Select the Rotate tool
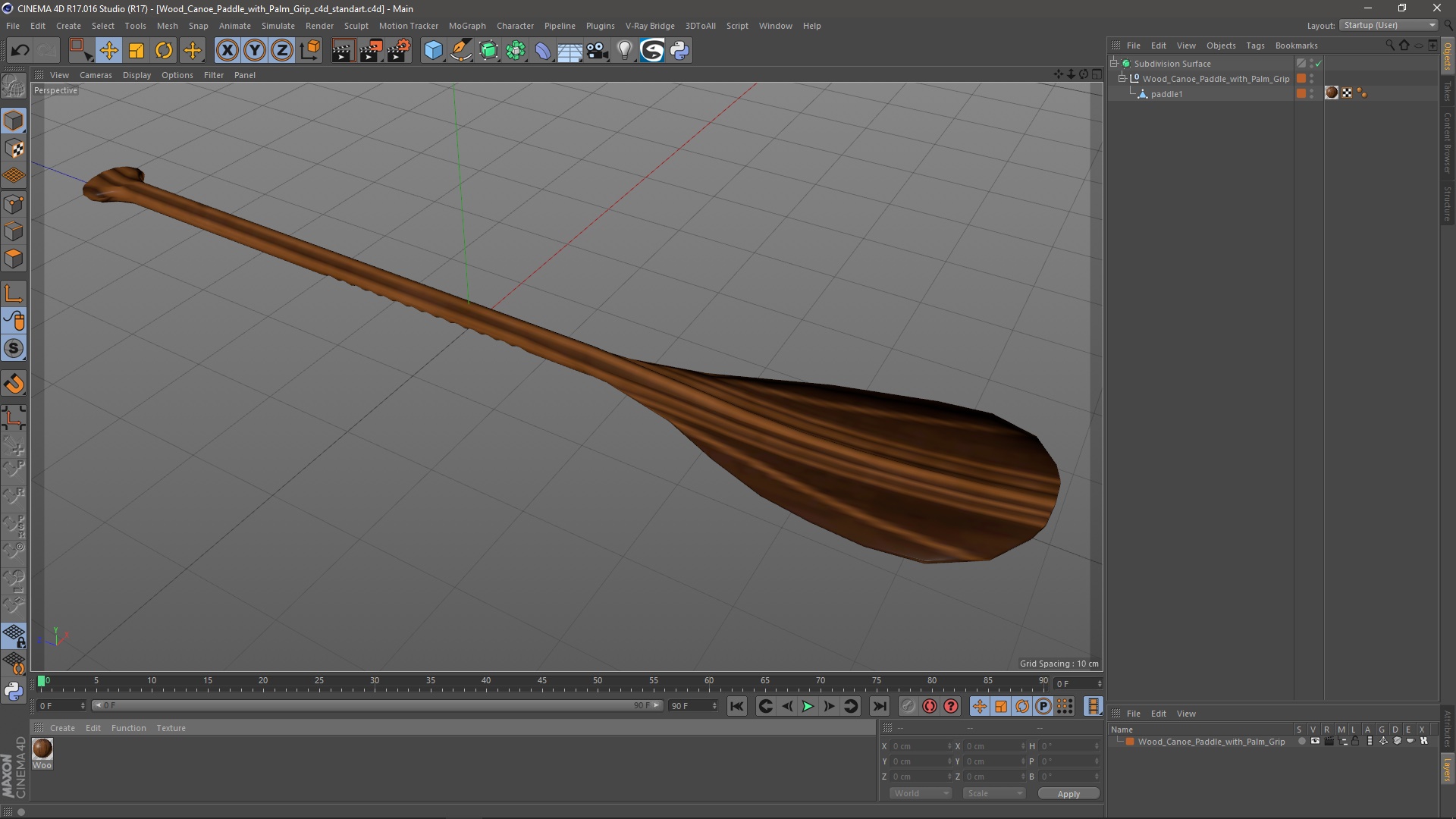 click(164, 51)
